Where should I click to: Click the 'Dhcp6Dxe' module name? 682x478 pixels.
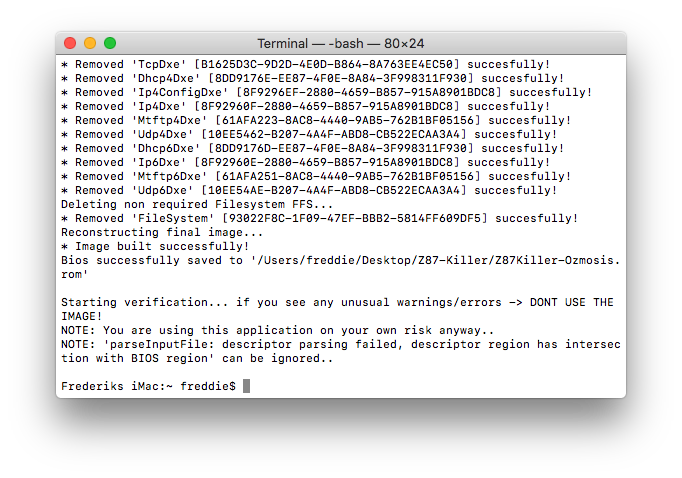click(166, 148)
